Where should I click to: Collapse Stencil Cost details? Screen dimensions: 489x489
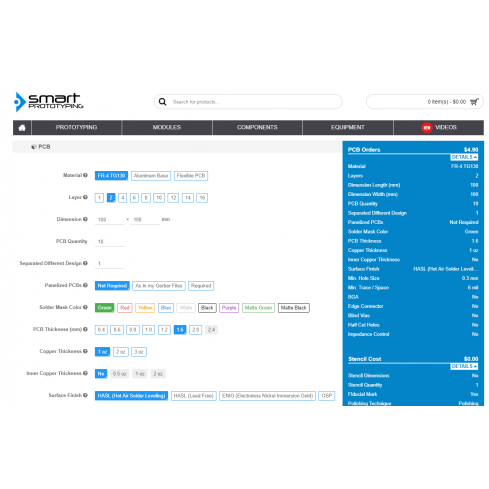coord(464,366)
